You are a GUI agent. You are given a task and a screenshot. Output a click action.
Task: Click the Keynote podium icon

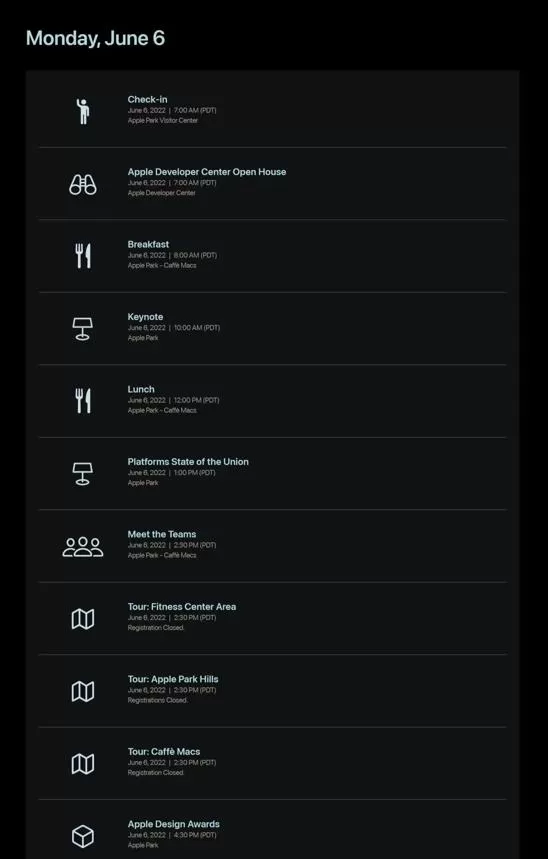coord(83,329)
